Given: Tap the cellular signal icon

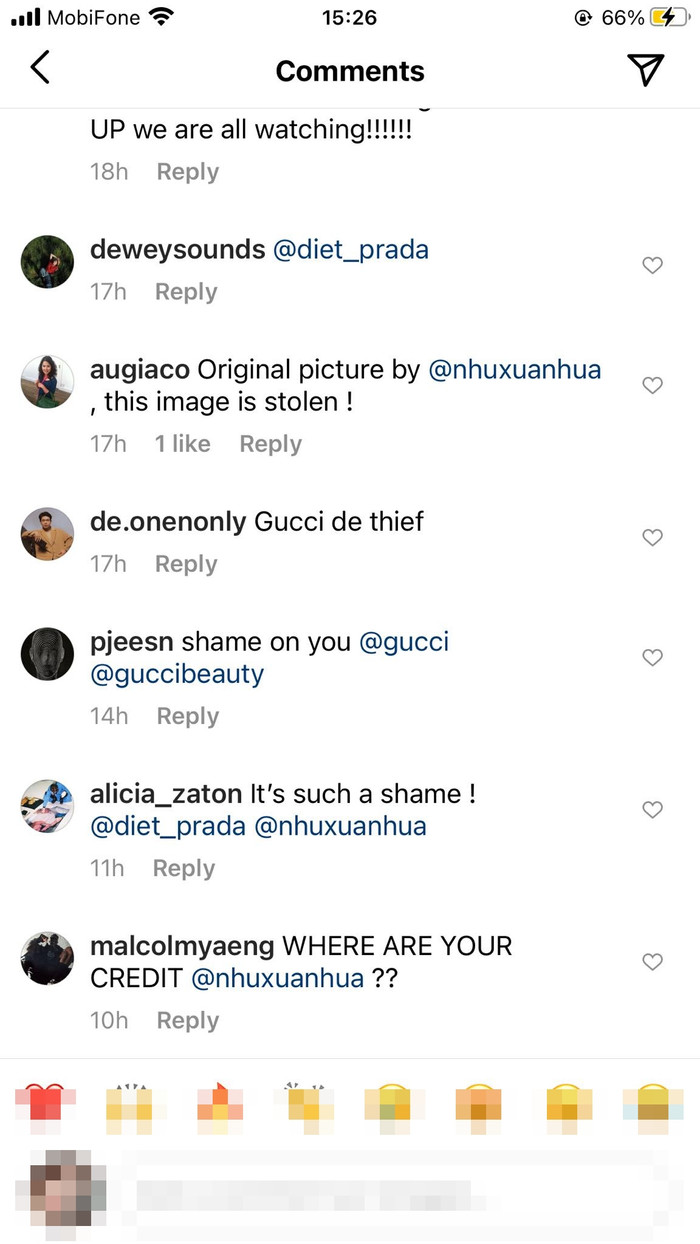Looking at the screenshot, I should (25, 16).
